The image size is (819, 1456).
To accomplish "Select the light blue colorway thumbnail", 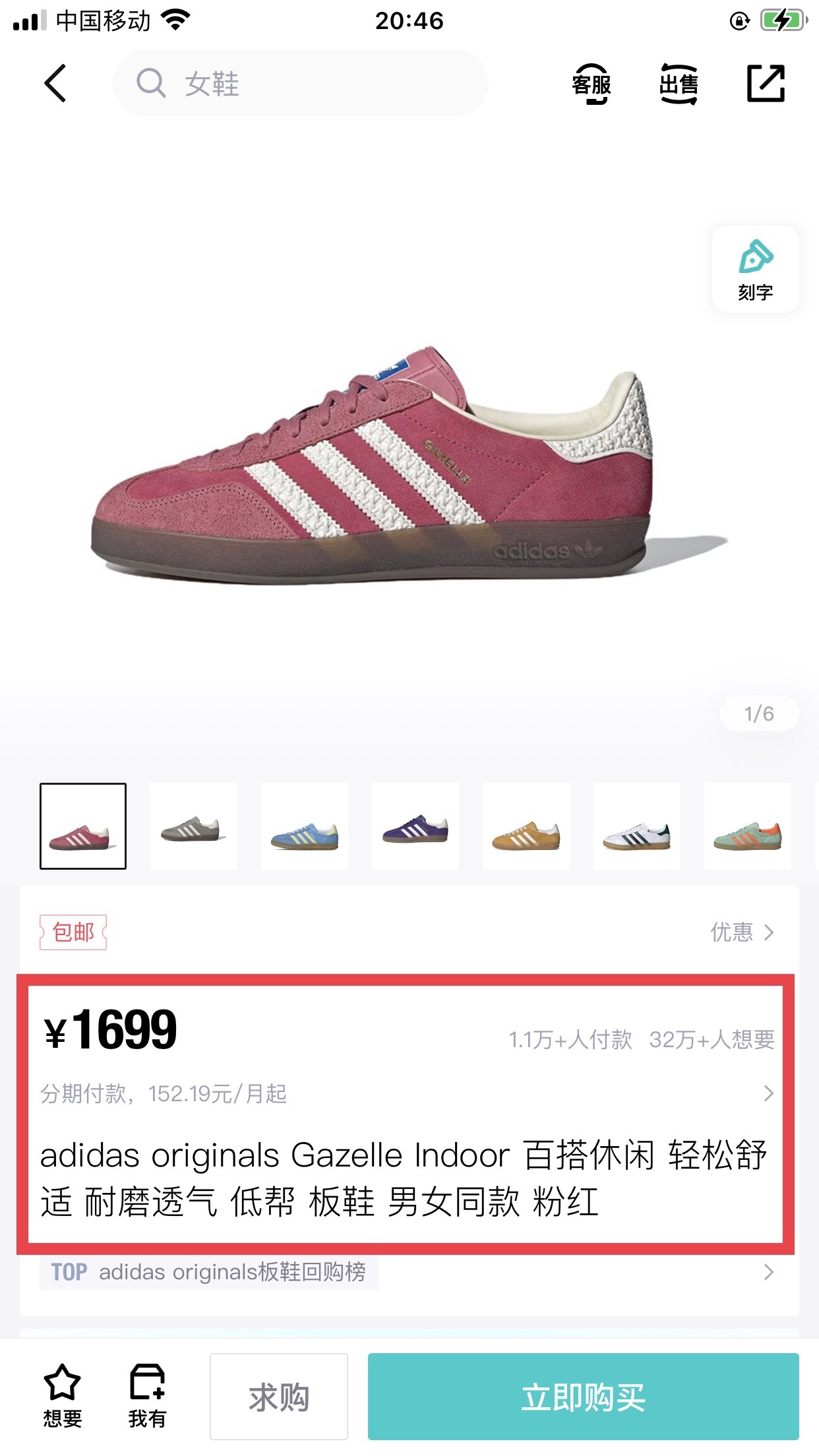I will [305, 826].
